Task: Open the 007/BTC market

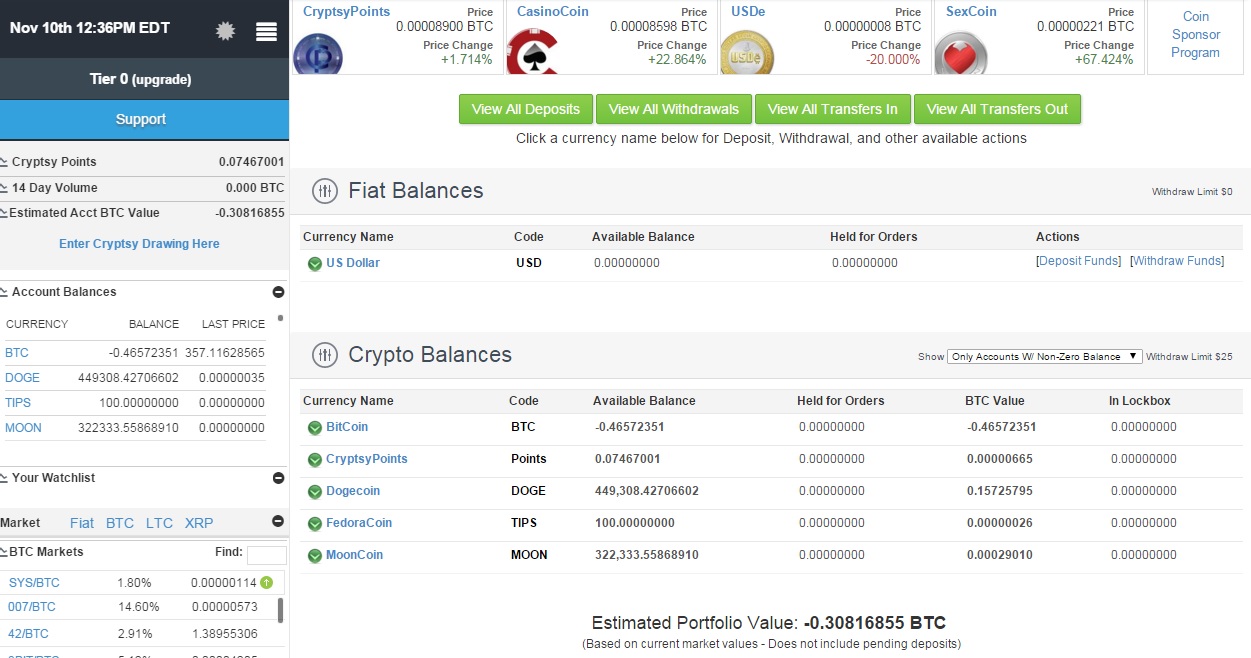Action: pyautogui.click(x=32, y=607)
